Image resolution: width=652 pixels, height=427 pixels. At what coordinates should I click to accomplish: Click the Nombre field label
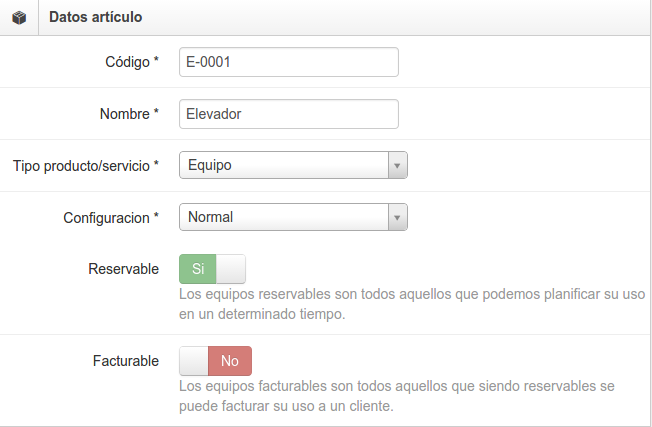(x=129, y=114)
